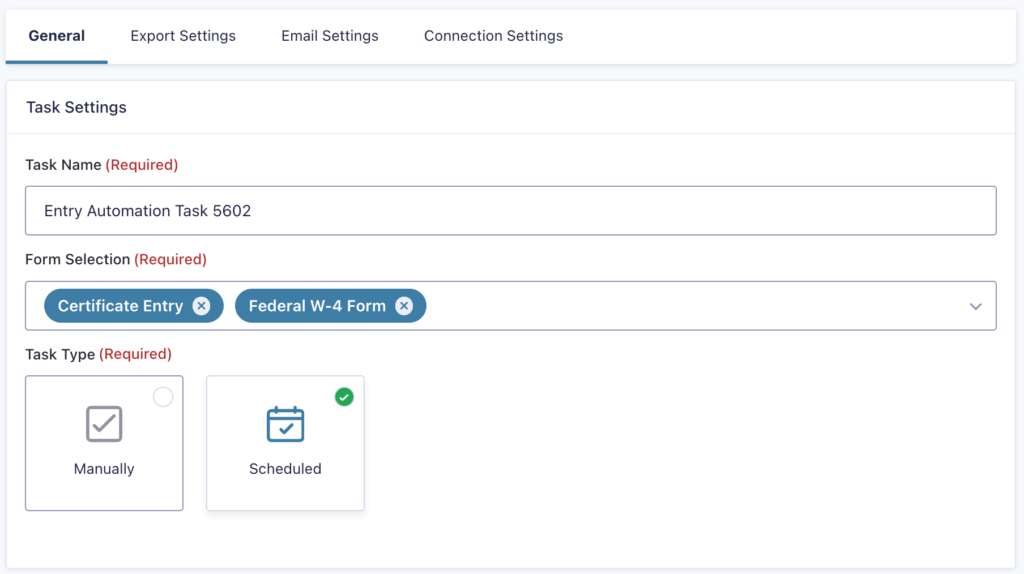The width and height of the screenshot is (1024, 574).
Task: Click the Task Name input field
Action: click(510, 211)
